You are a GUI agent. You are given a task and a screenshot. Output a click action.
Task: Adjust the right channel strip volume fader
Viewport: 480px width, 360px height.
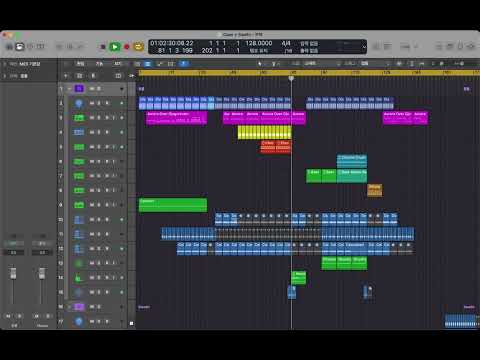[x=42, y=273]
